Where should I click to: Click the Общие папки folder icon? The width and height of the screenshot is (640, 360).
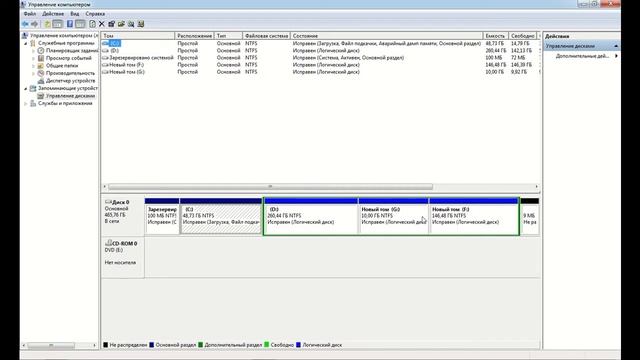(x=41, y=66)
